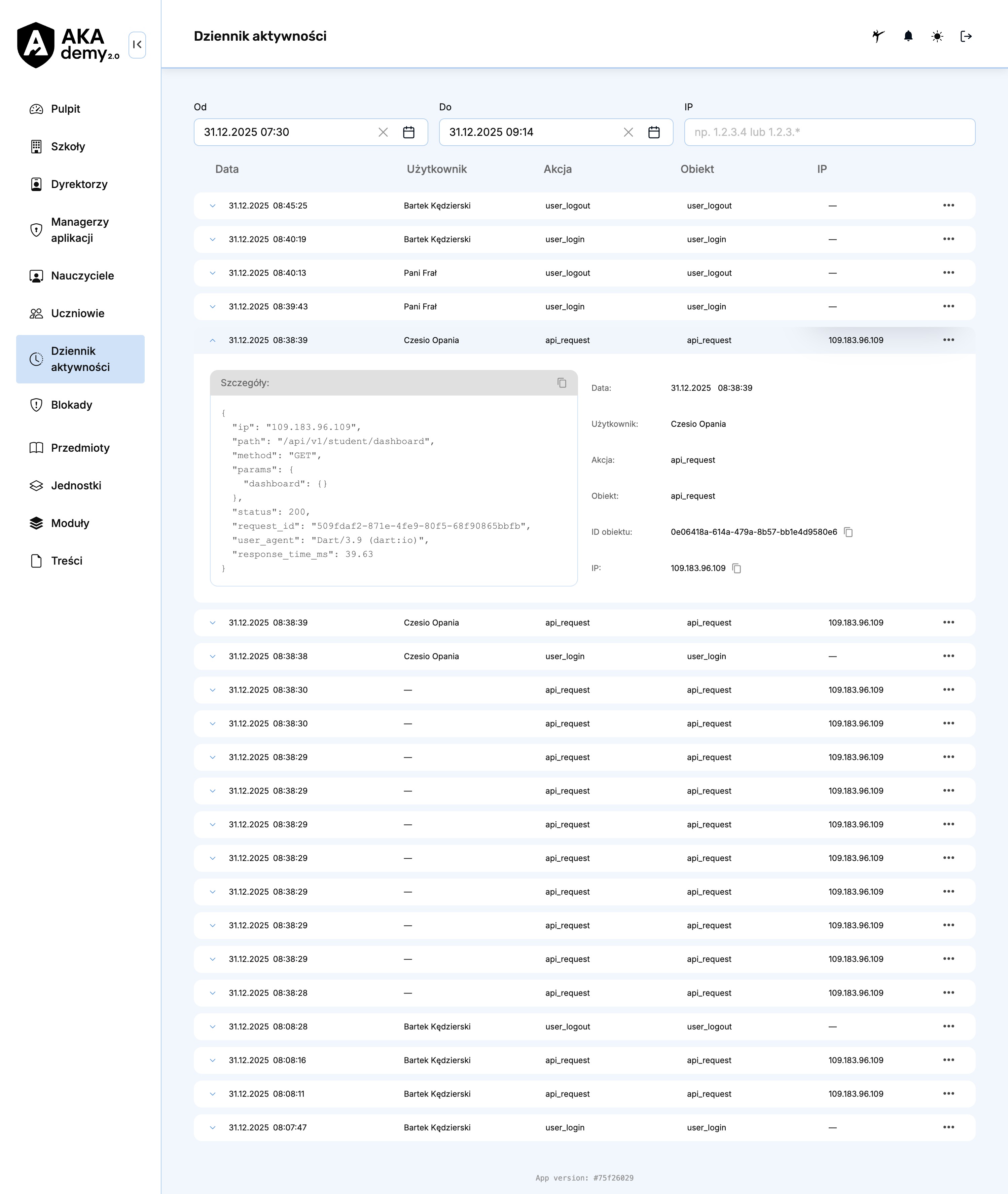The image size is (1008, 1194).
Task: Copy the JSON details with the copy icon
Action: click(x=562, y=383)
